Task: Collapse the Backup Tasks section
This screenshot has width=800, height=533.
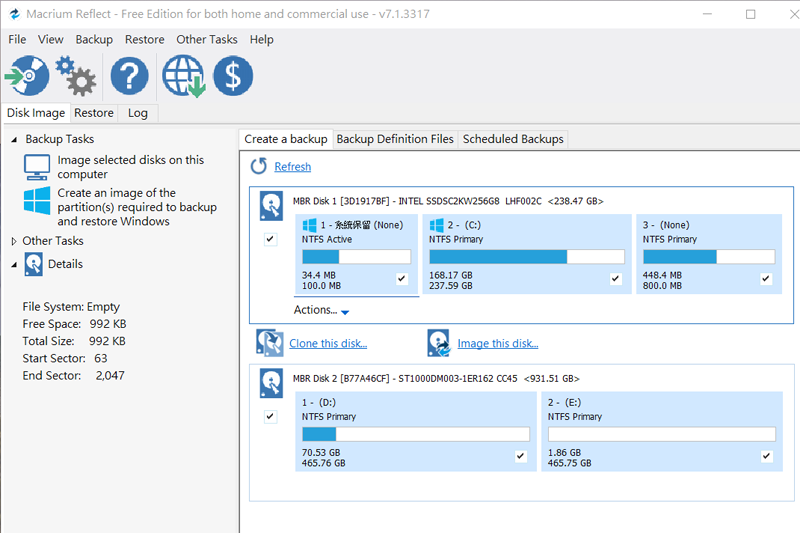Action: coord(14,140)
